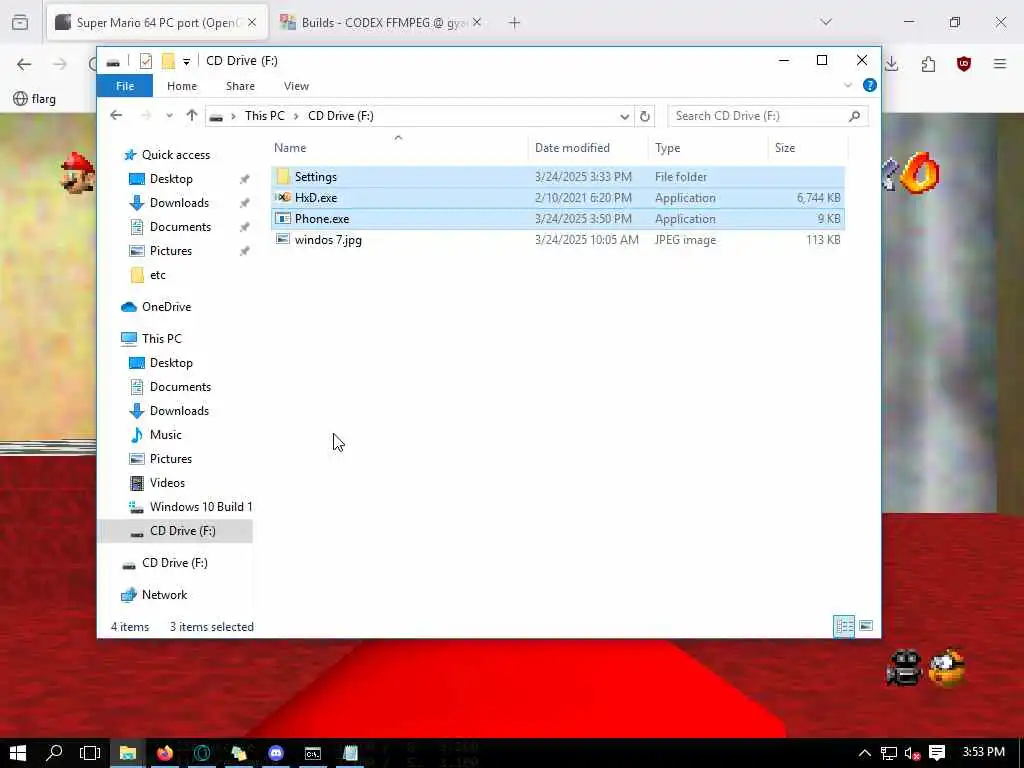1024x768 pixels.
Task: Switch to Builds - CODEX FFMPEG browser tab
Action: coord(381,23)
